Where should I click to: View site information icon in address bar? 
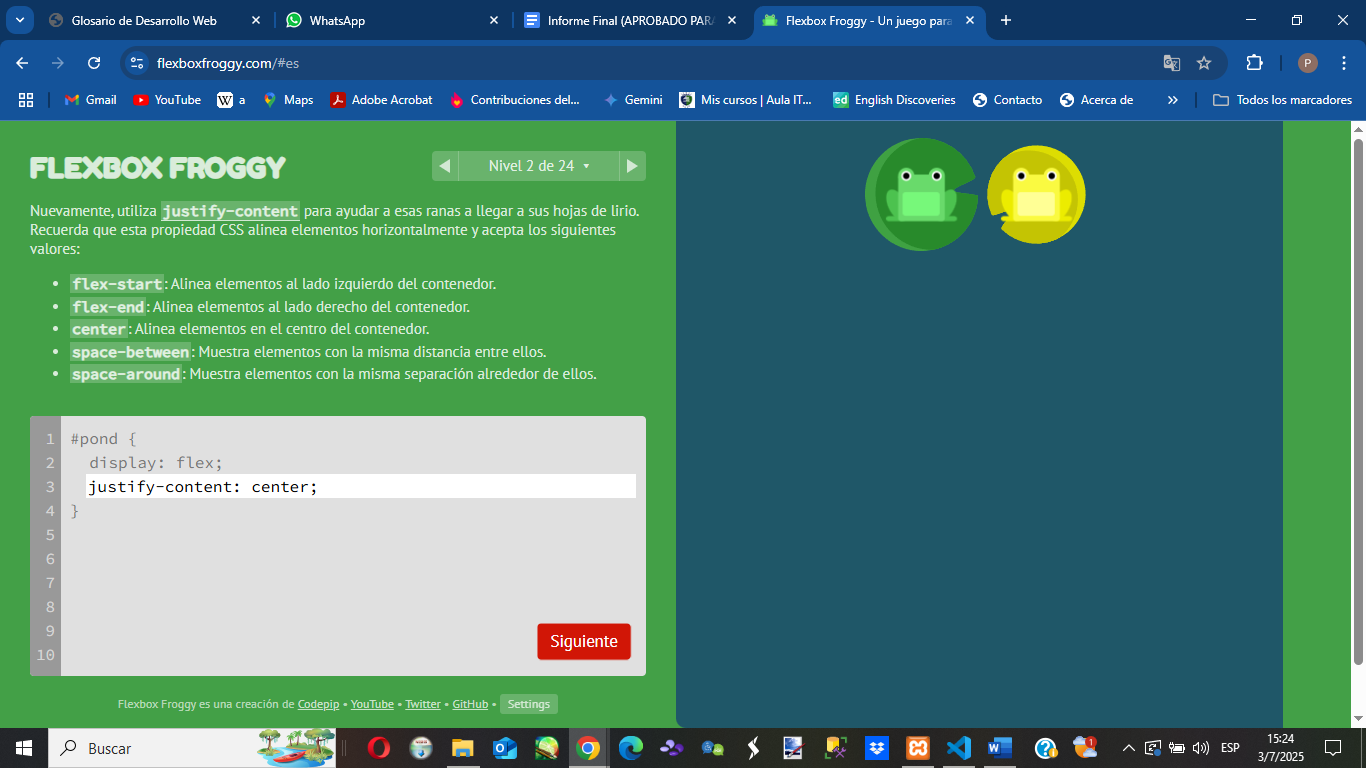(x=138, y=63)
